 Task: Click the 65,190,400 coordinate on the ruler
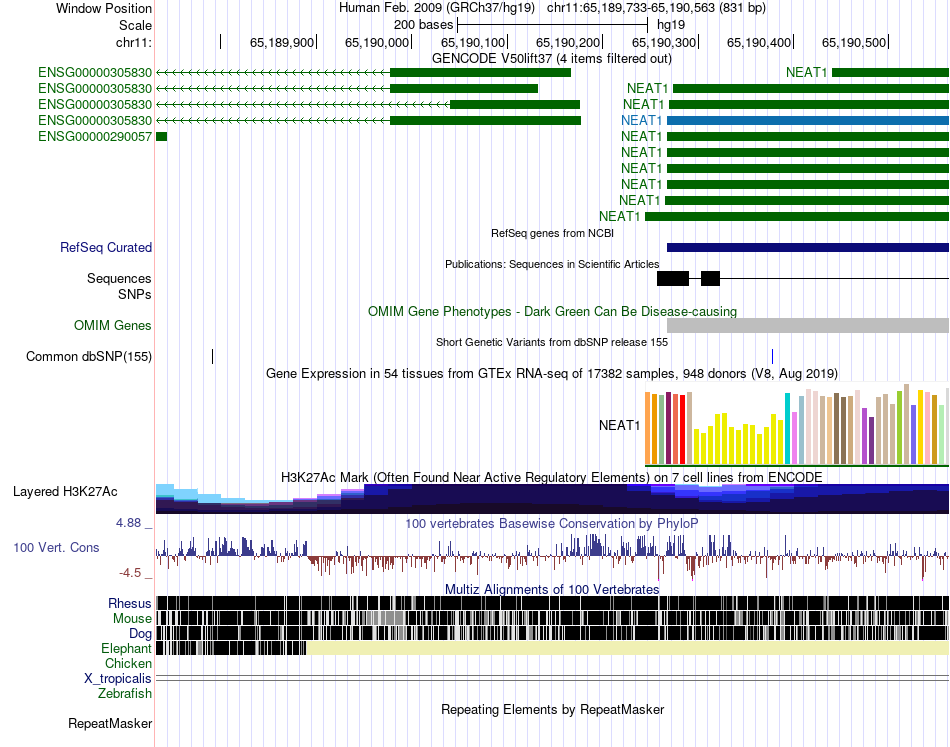(759, 42)
